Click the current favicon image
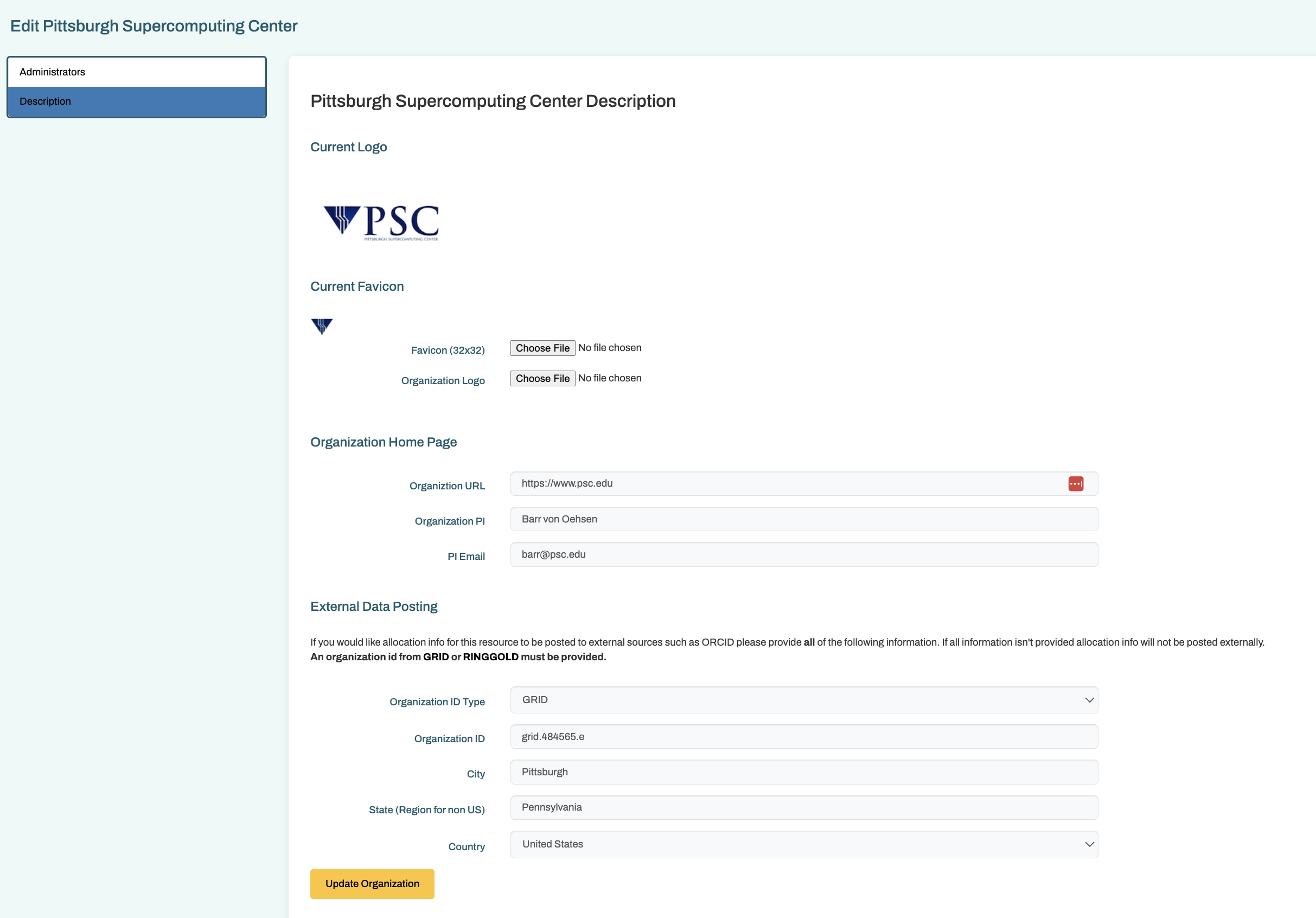This screenshot has width=1316, height=918. coord(322,326)
